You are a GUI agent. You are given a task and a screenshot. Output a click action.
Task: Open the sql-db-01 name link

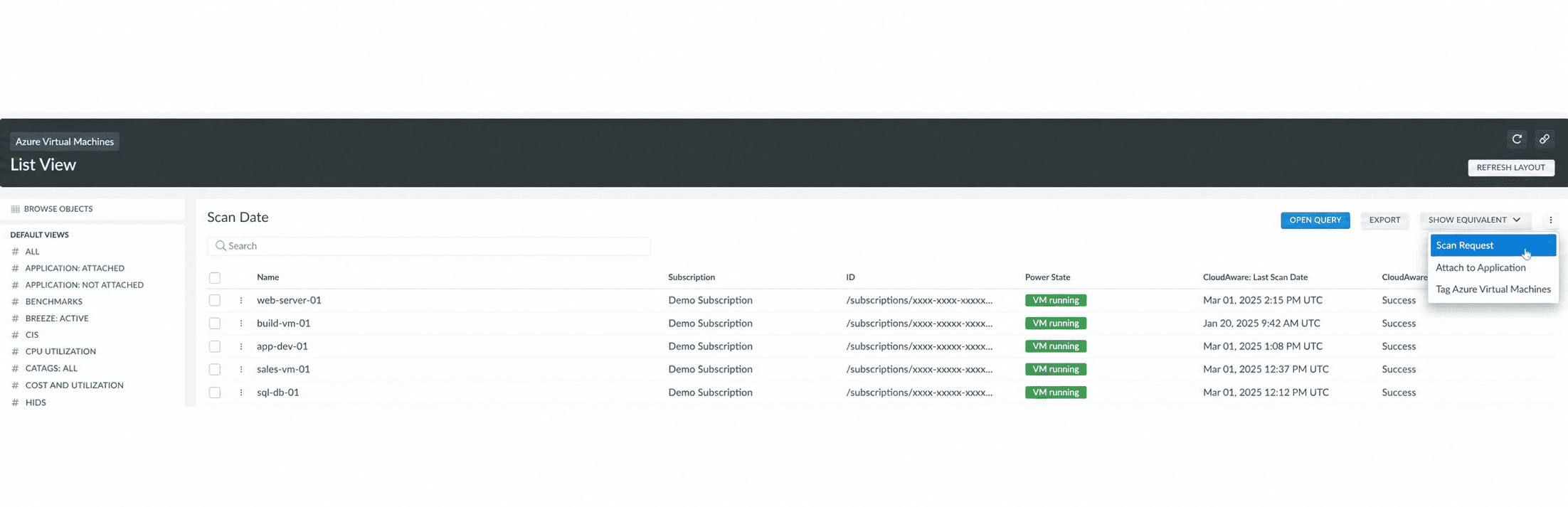point(277,393)
